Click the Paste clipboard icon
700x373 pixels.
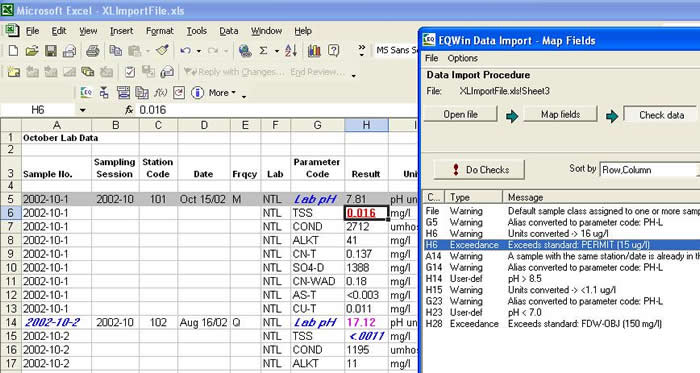[x=134, y=51]
